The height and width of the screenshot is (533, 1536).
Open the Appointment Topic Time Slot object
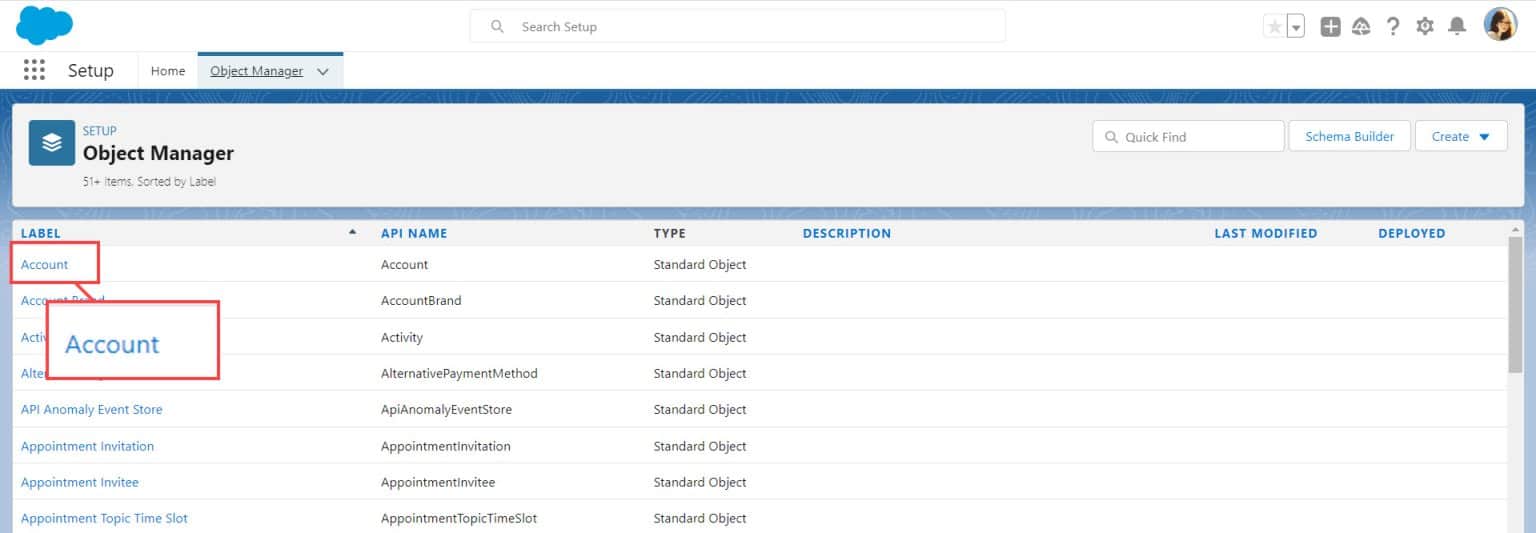(x=105, y=518)
